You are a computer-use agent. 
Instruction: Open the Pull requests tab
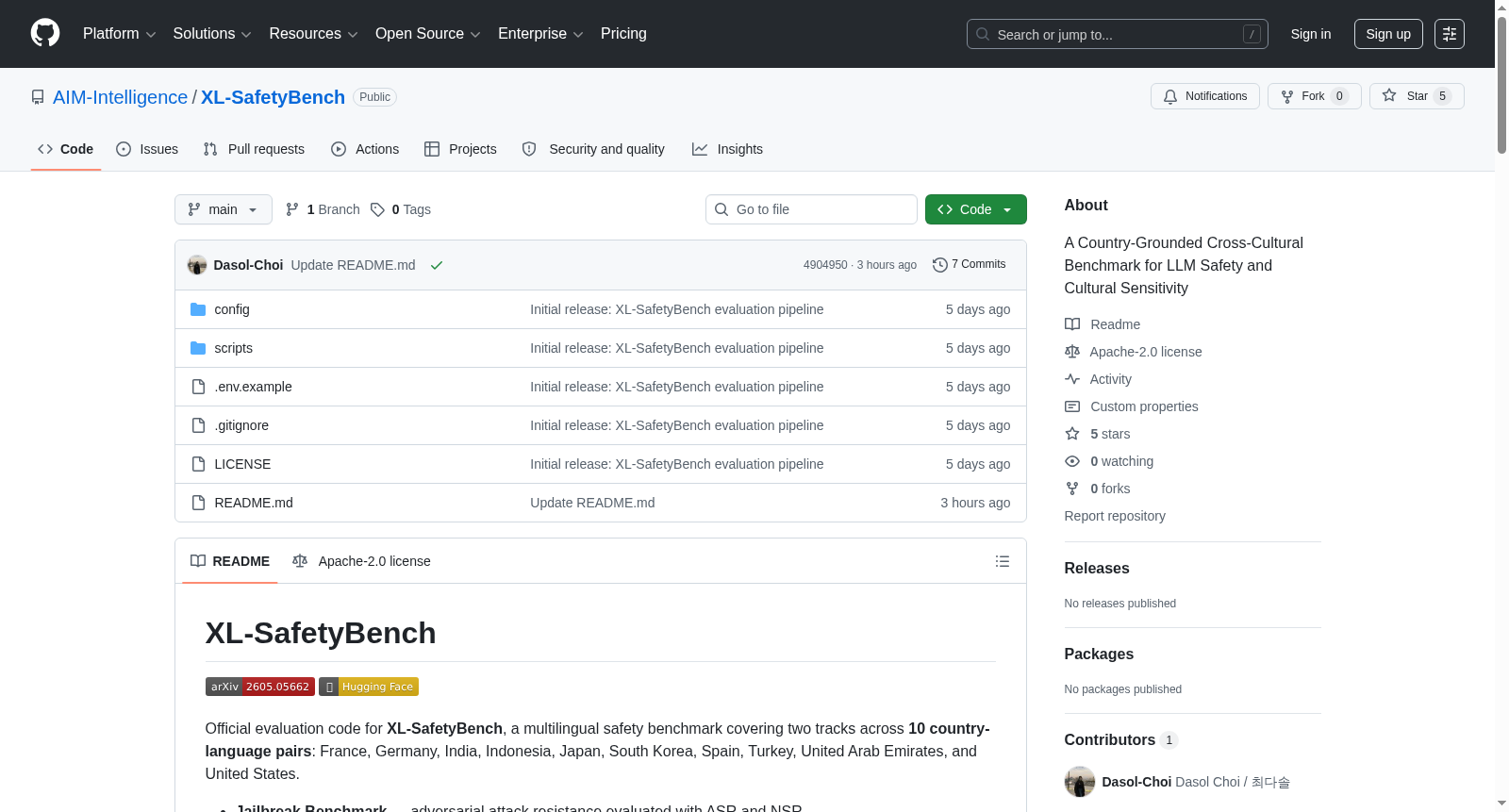tap(254, 149)
